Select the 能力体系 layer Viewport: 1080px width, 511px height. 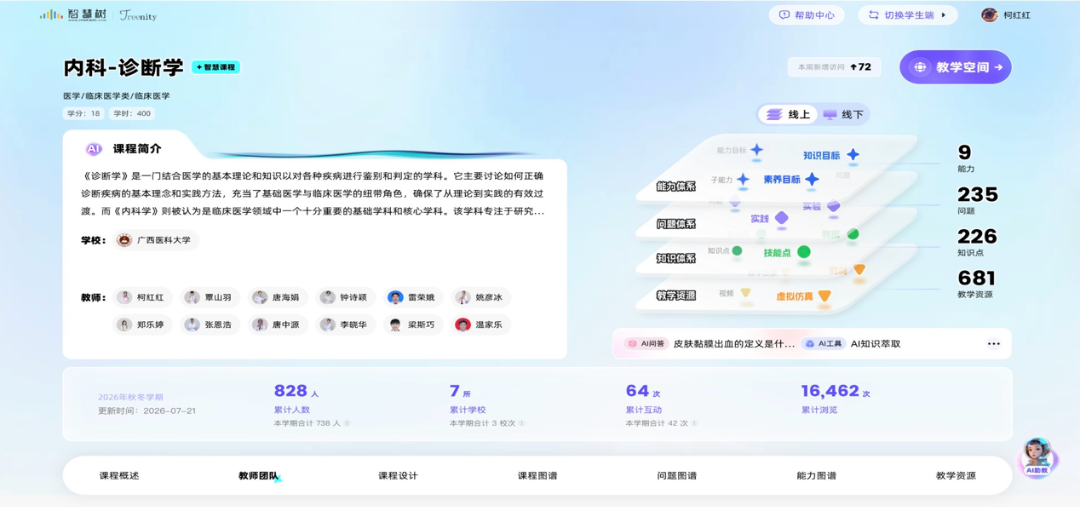pyautogui.click(x=676, y=187)
